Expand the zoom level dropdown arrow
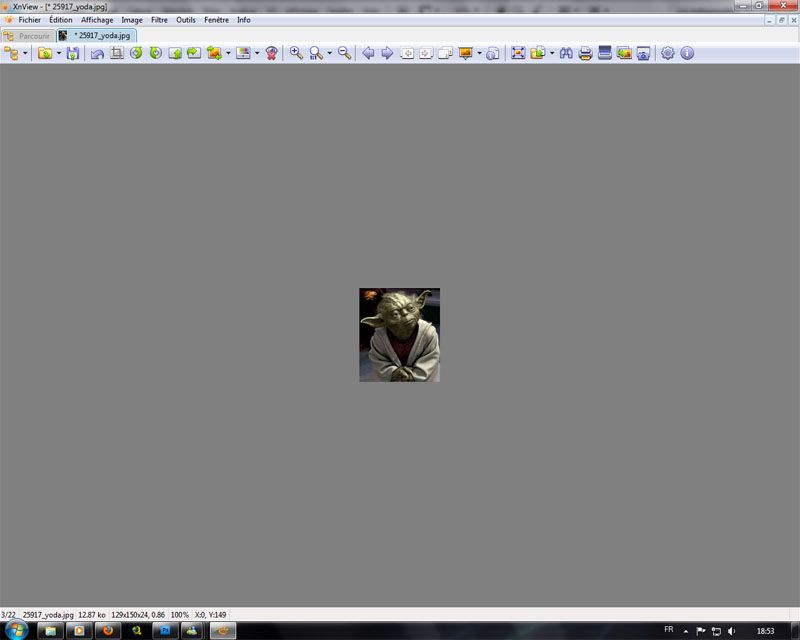Viewport: 800px width, 640px height. 329,53
